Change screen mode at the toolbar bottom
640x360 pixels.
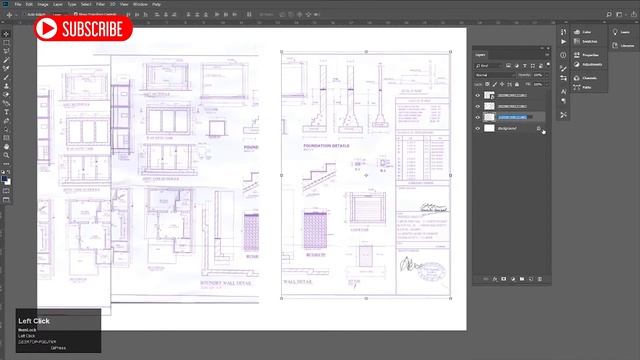coord(6,200)
